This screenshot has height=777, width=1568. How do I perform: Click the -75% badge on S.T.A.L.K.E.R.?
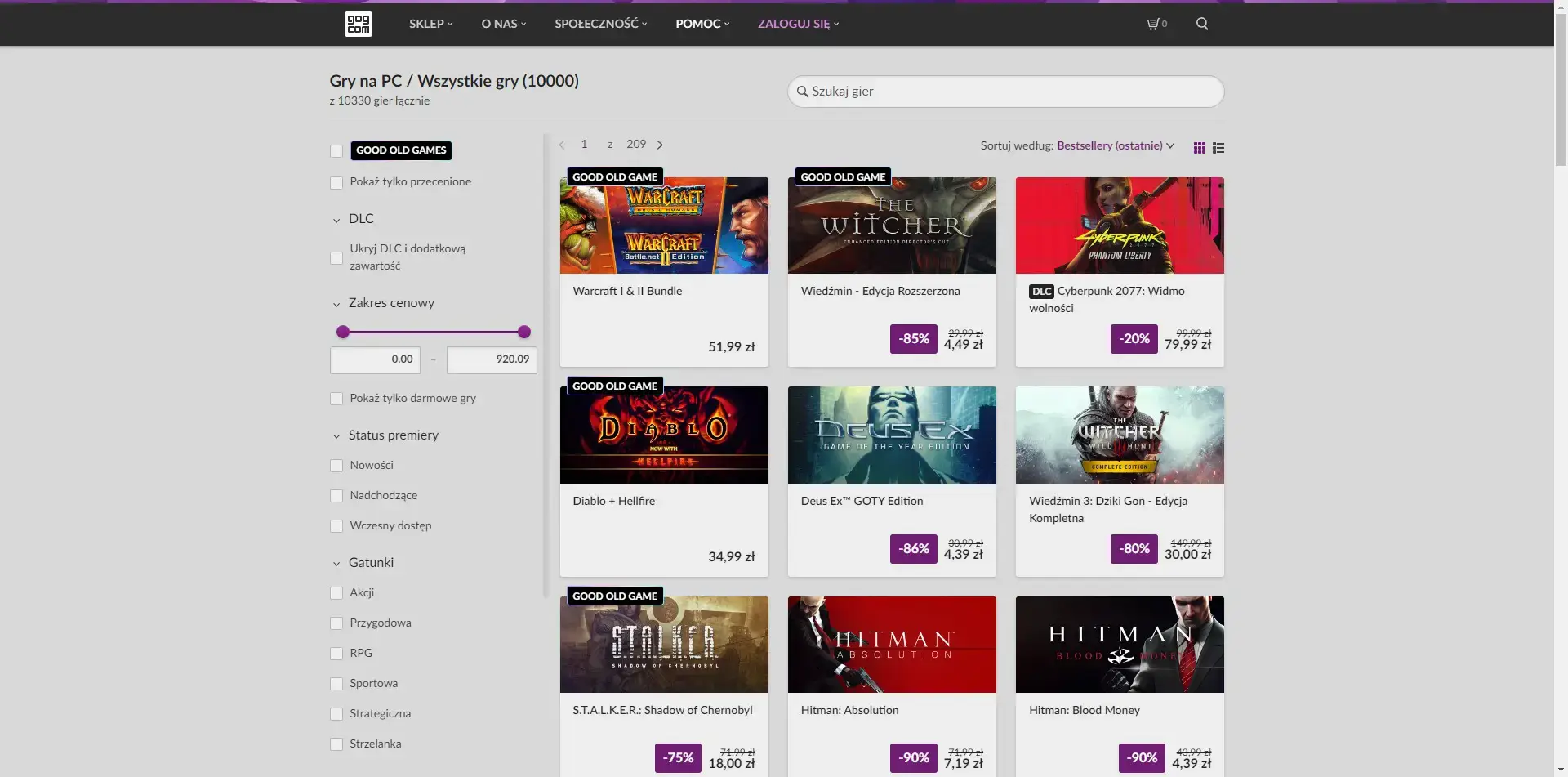pos(678,757)
